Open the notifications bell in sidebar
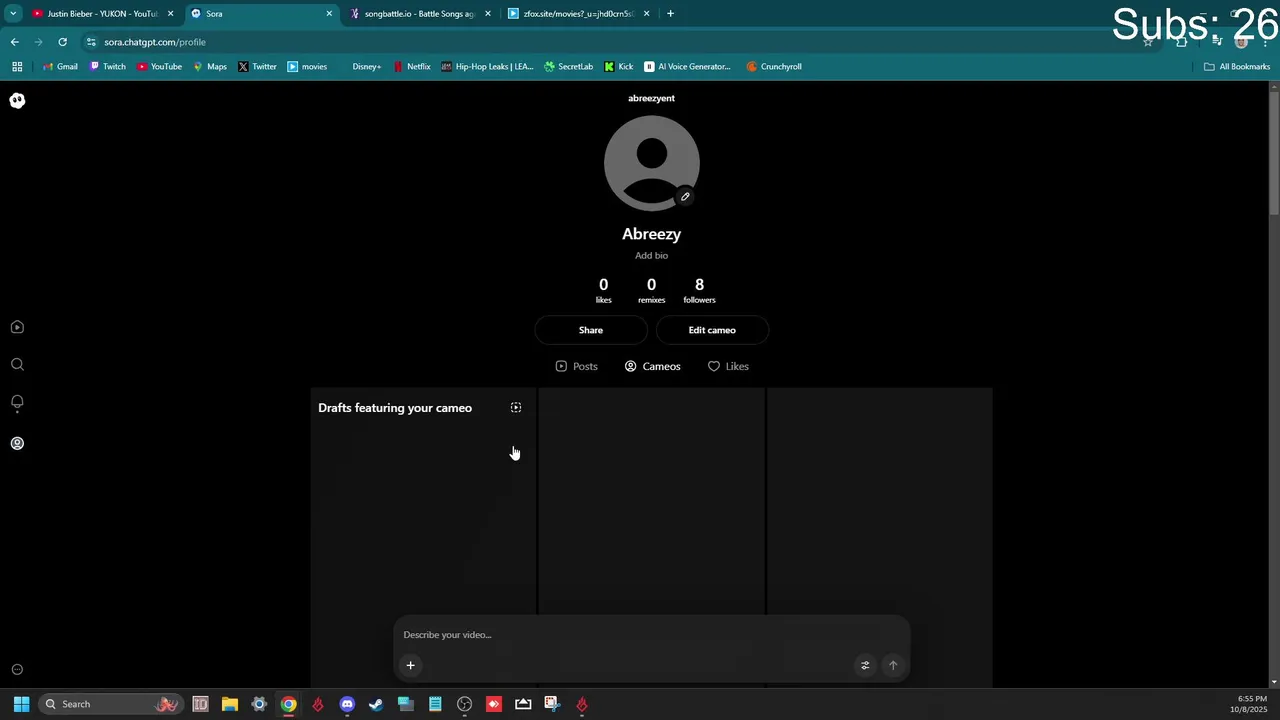 point(17,402)
